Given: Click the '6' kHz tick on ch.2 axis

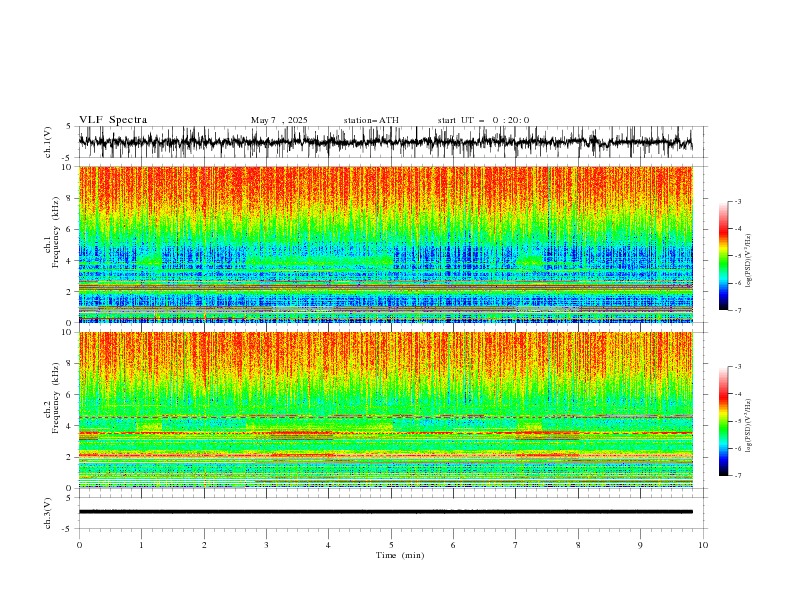Looking at the screenshot, I should [x=70, y=395].
